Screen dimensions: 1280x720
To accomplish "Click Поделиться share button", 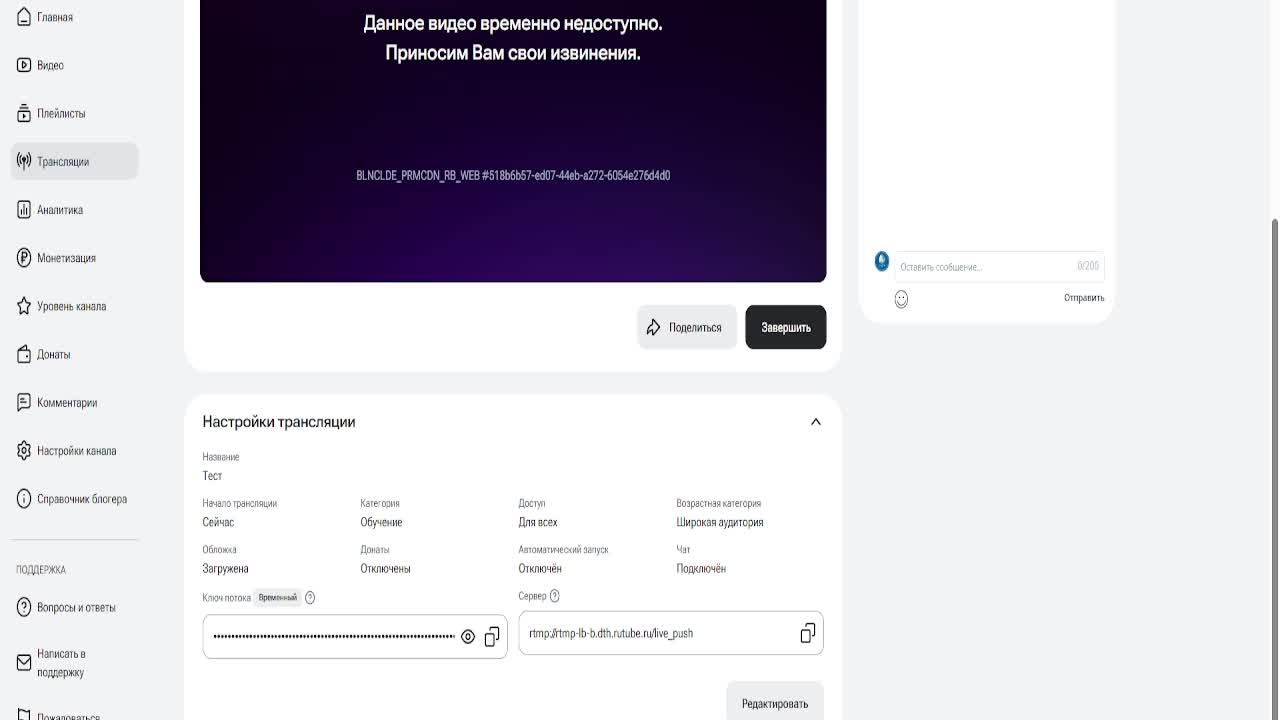I will point(687,327).
